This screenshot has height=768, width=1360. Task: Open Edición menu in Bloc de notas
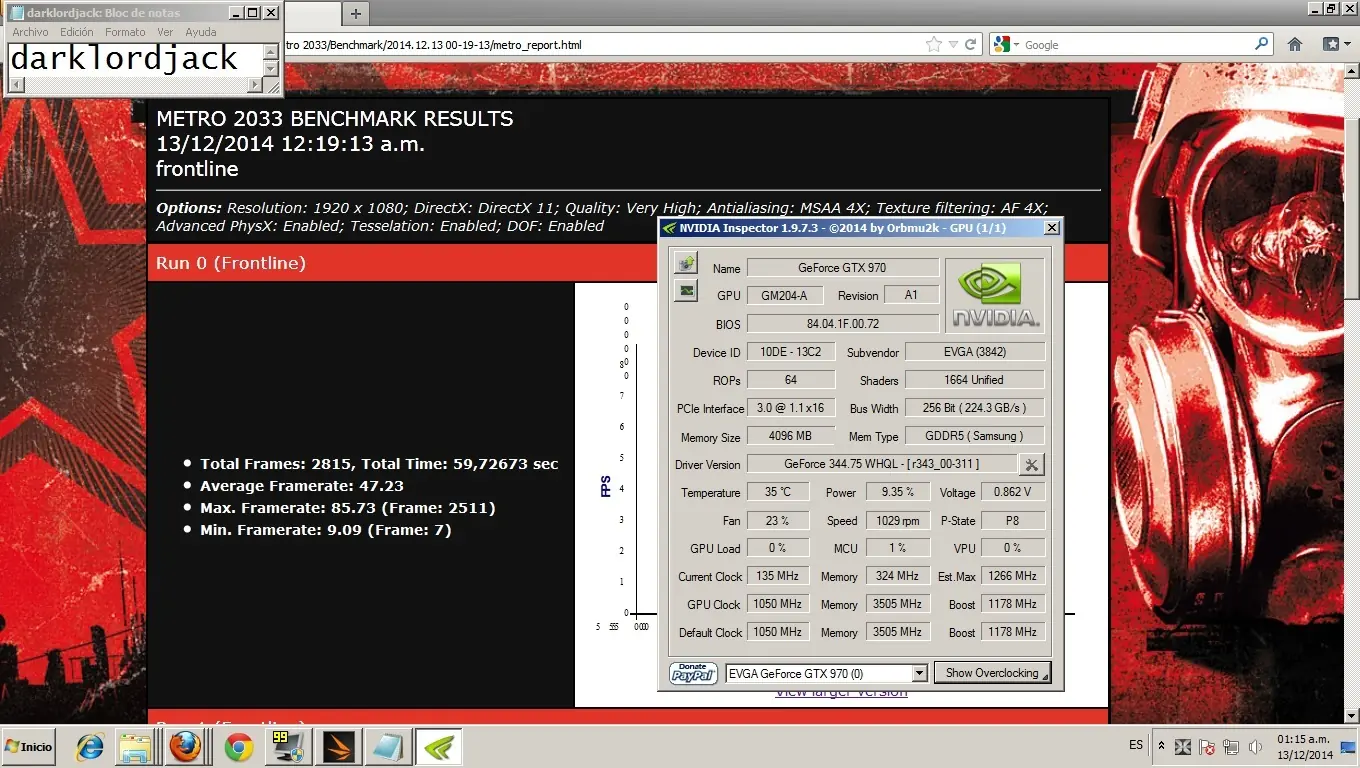click(77, 32)
